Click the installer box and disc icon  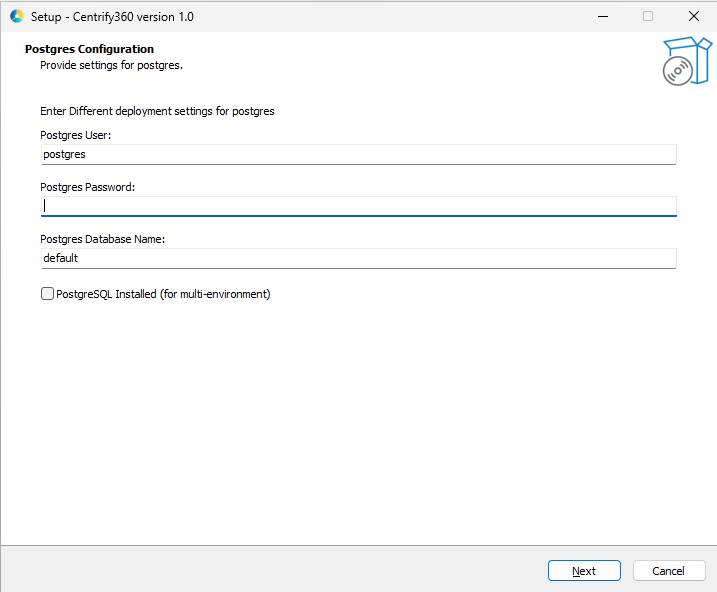click(687, 61)
